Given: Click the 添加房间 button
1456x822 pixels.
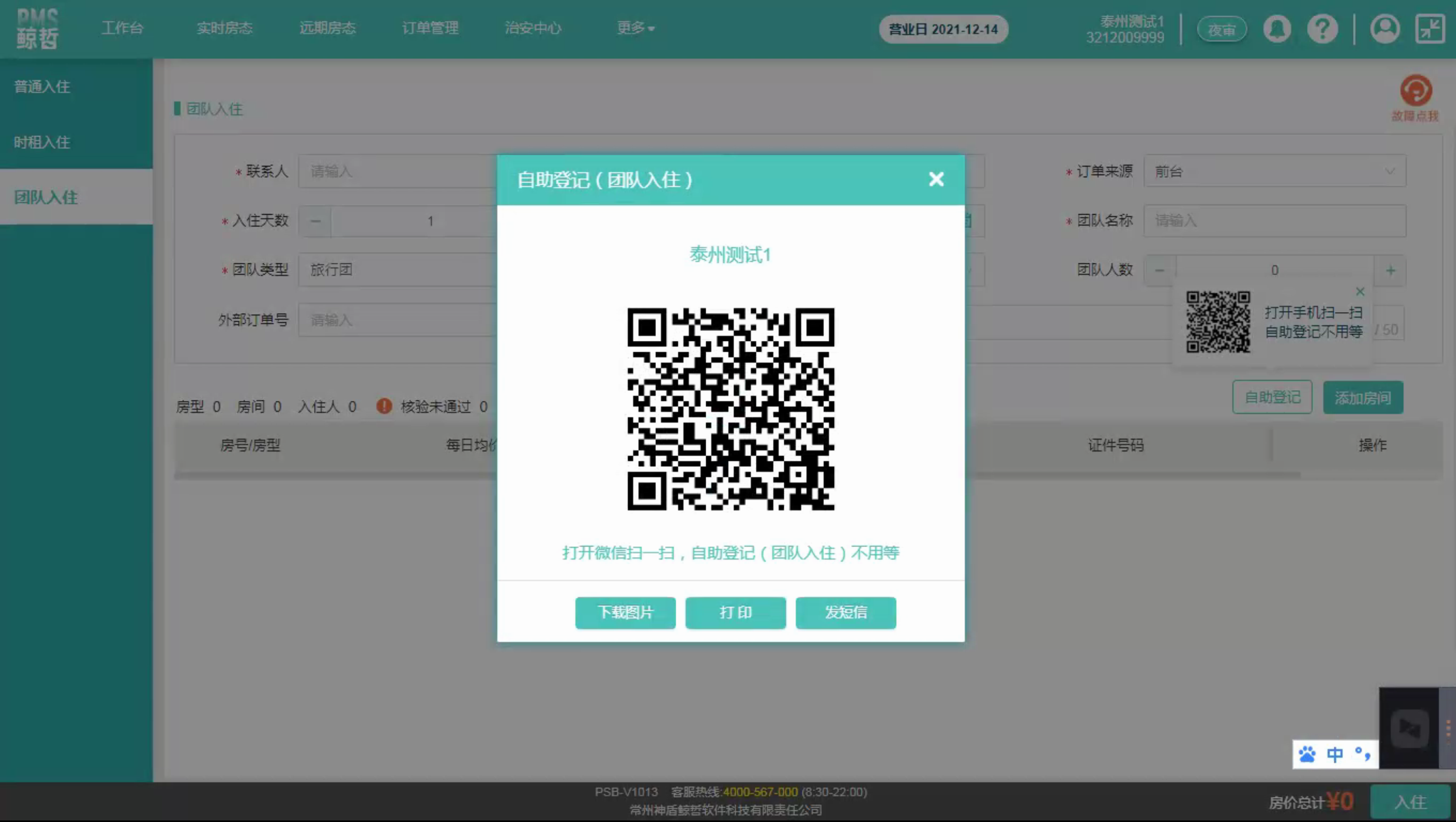Looking at the screenshot, I should pos(1362,397).
